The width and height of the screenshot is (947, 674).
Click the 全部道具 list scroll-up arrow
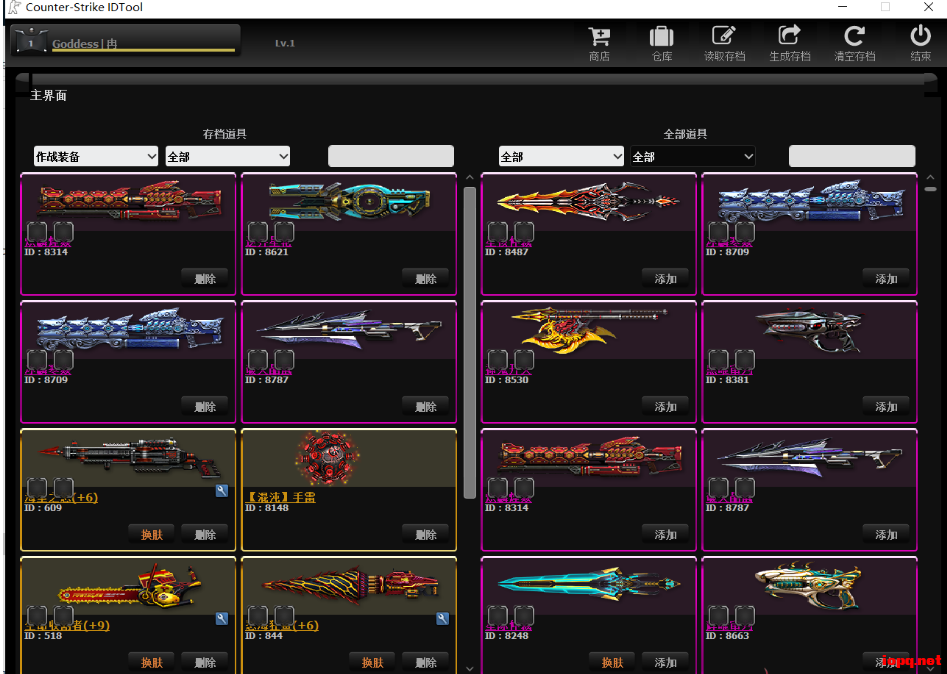[x=930, y=178]
